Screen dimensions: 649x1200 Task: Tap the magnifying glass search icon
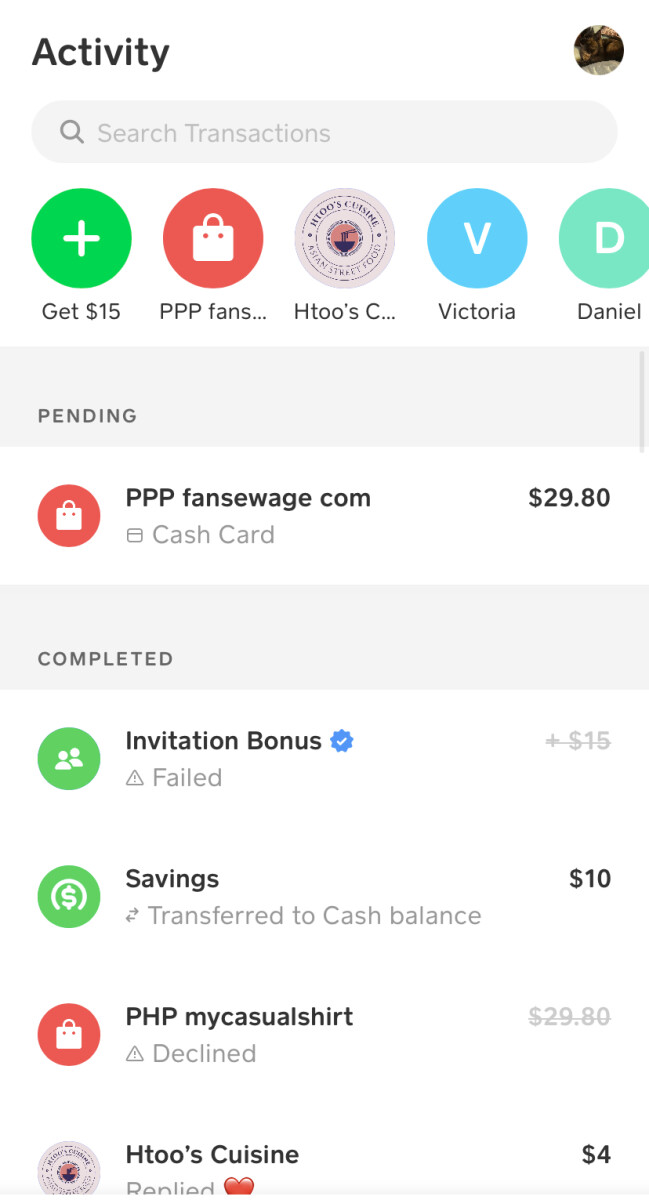(72, 133)
